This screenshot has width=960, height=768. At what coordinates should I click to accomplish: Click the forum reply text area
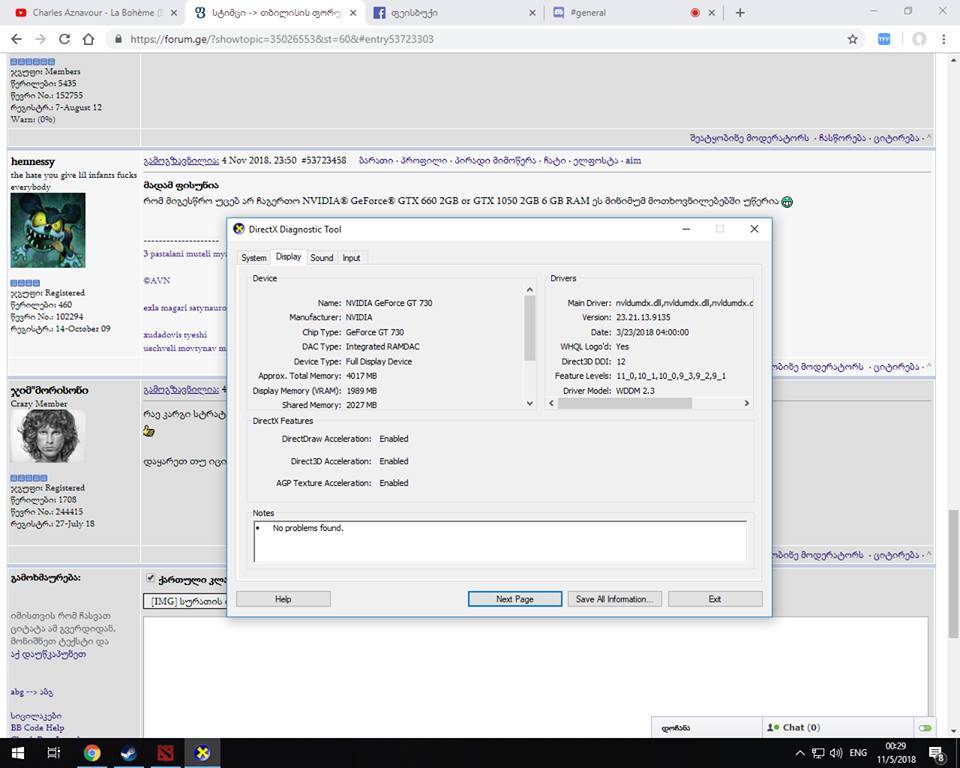click(x=535, y=677)
